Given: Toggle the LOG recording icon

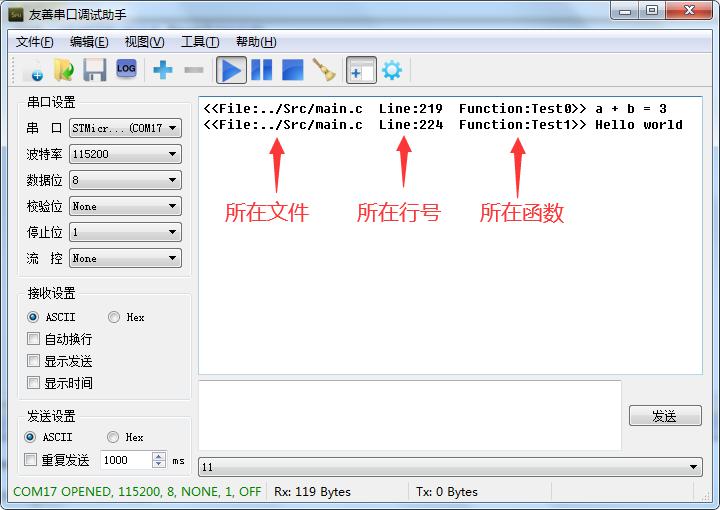Looking at the screenshot, I should [x=126, y=69].
